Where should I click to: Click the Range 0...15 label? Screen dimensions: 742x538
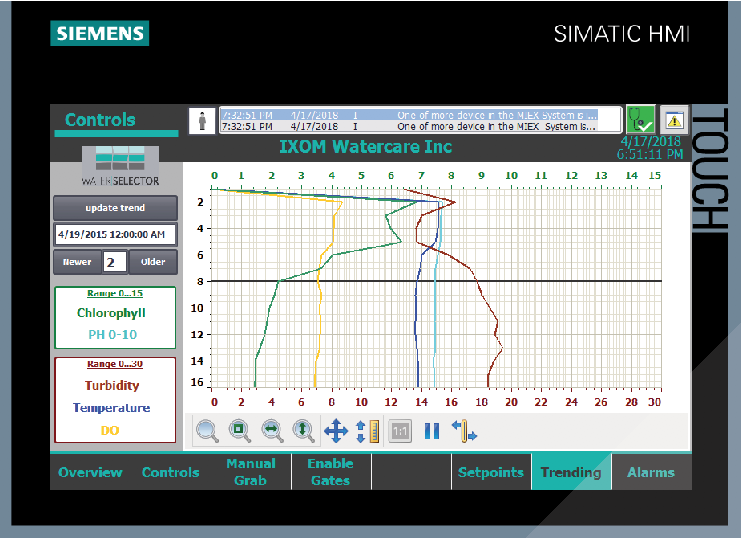115,293
